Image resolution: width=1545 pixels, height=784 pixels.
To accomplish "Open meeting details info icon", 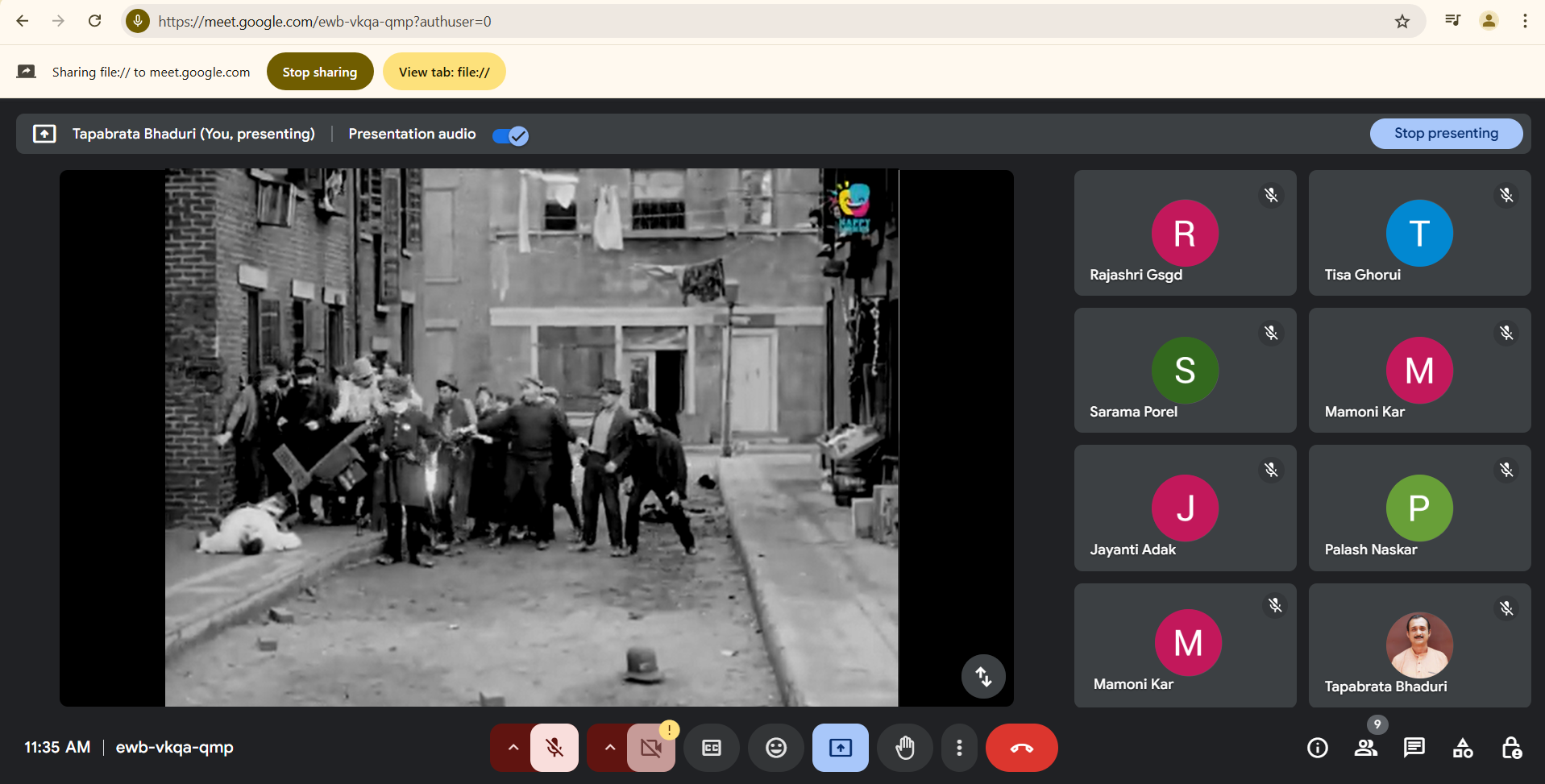I will pos(1318,748).
